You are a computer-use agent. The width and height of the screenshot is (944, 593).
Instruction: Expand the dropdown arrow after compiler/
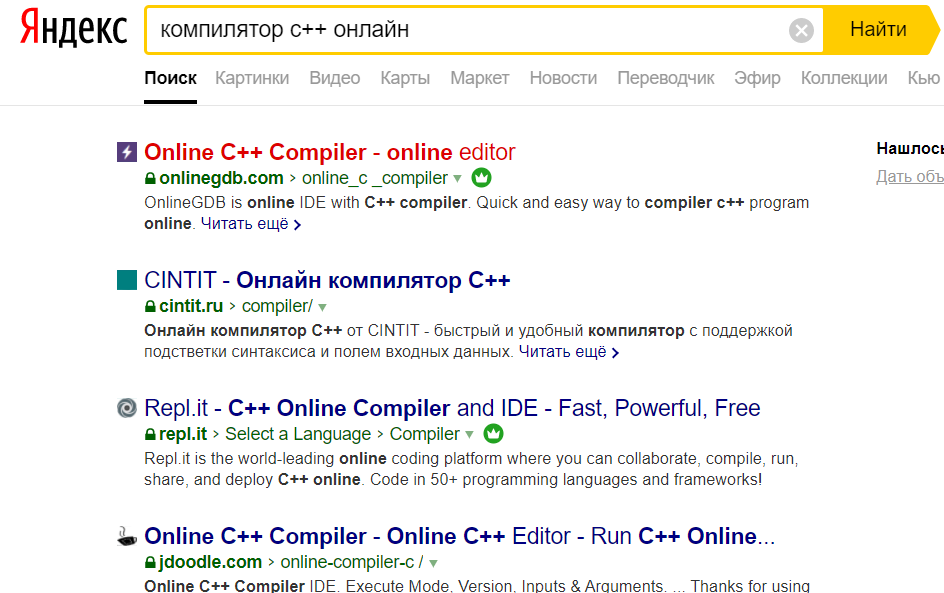point(323,307)
